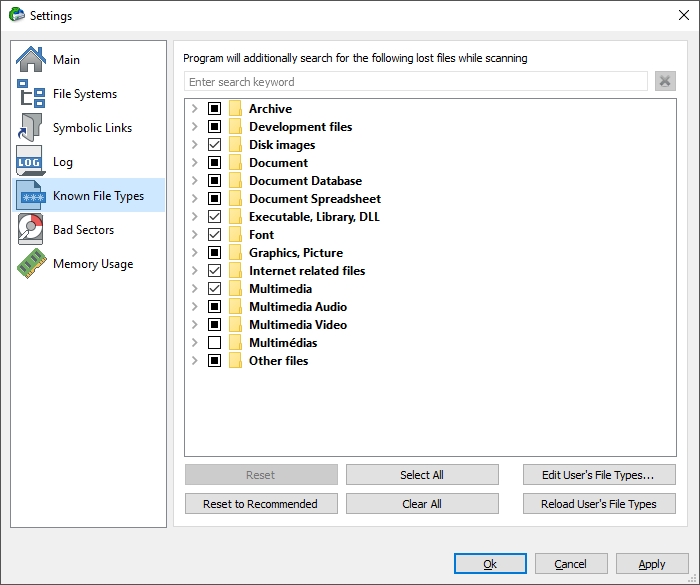Open Memory Usage RAM chip icon
The height and width of the screenshot is (585, 700).
[x=32, y=263]
